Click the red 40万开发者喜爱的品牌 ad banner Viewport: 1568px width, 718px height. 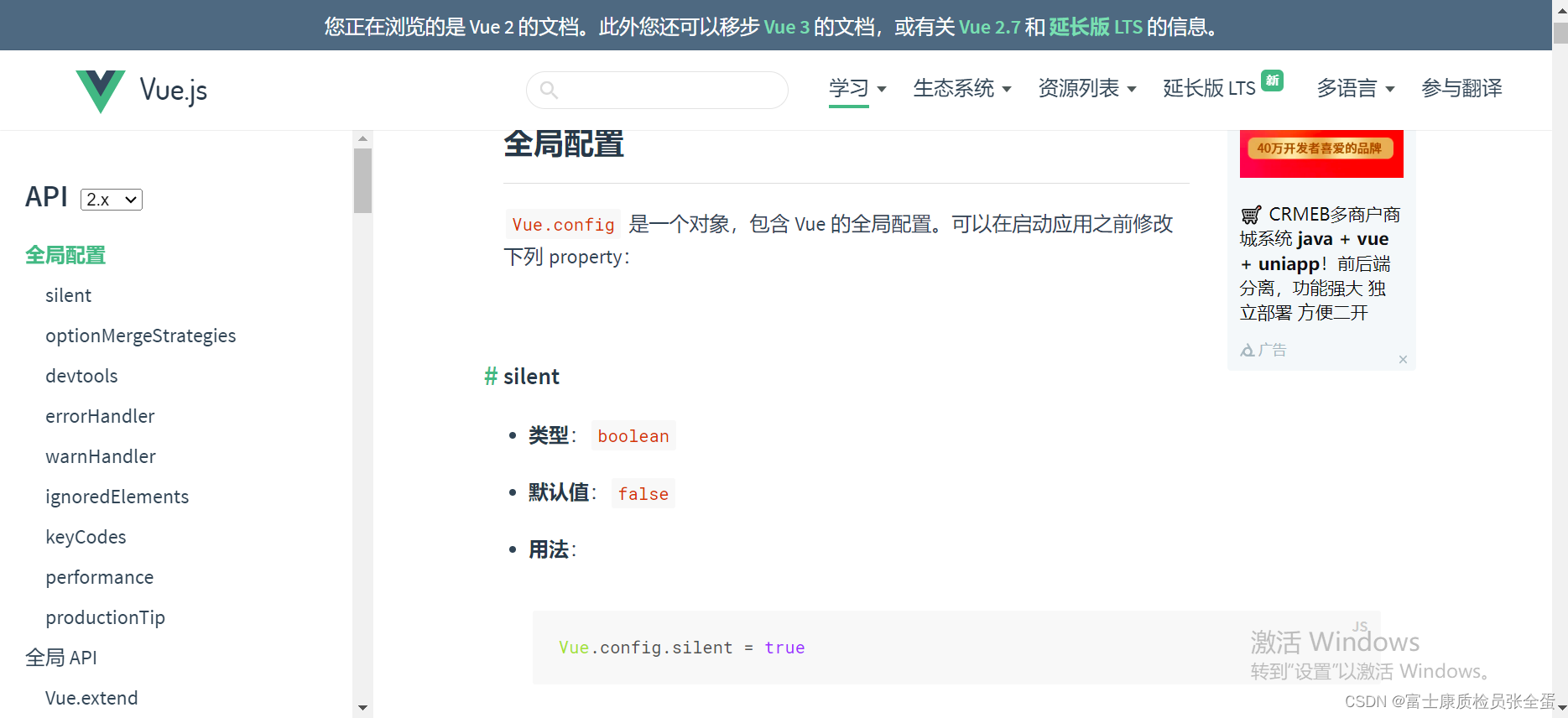[1321, 153]
